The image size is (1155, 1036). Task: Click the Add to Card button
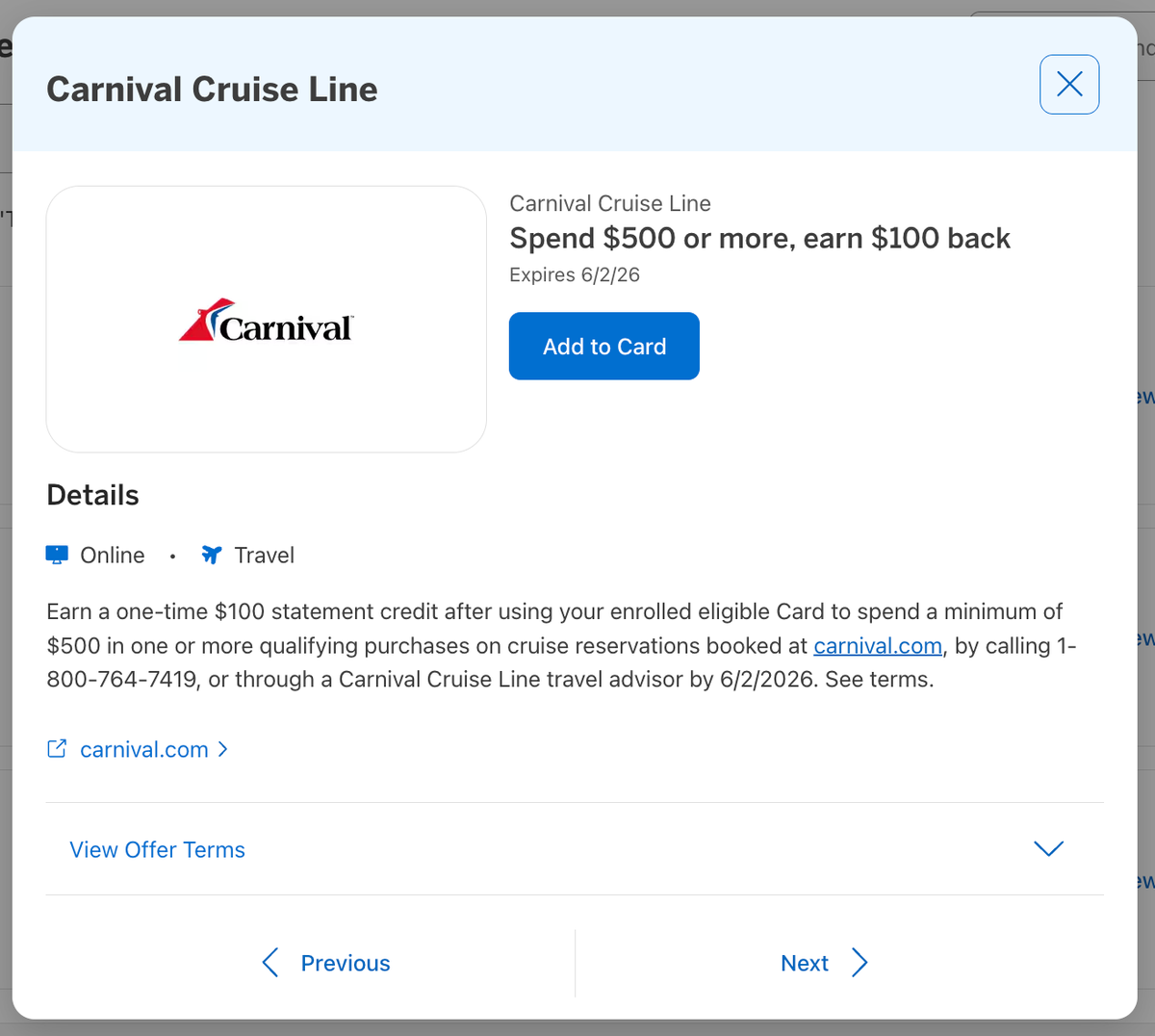pyautogui.click(x=603, y=346)
